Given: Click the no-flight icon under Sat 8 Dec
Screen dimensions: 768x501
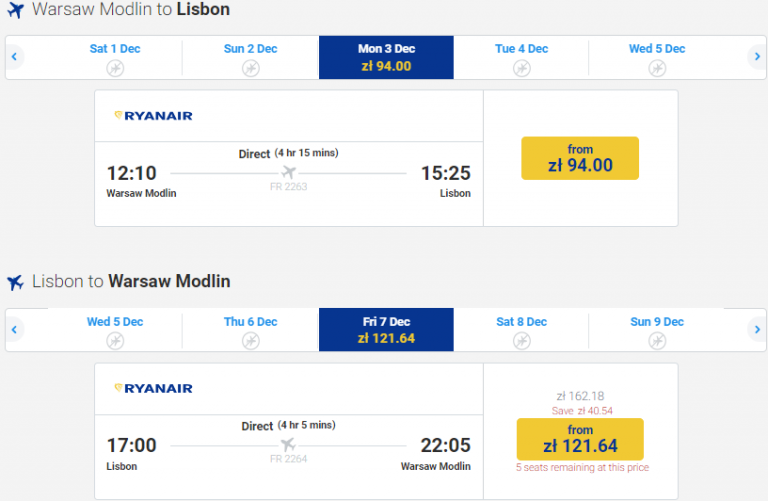Looking at the screenshot, I should (x=522, y=341).
